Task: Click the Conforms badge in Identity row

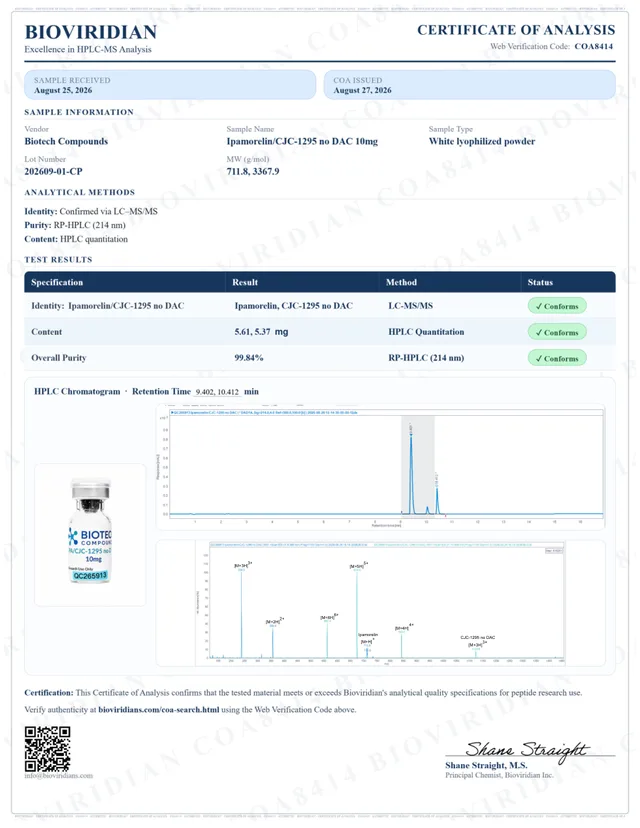Action: pyautogui.click(x=557, y=306)
